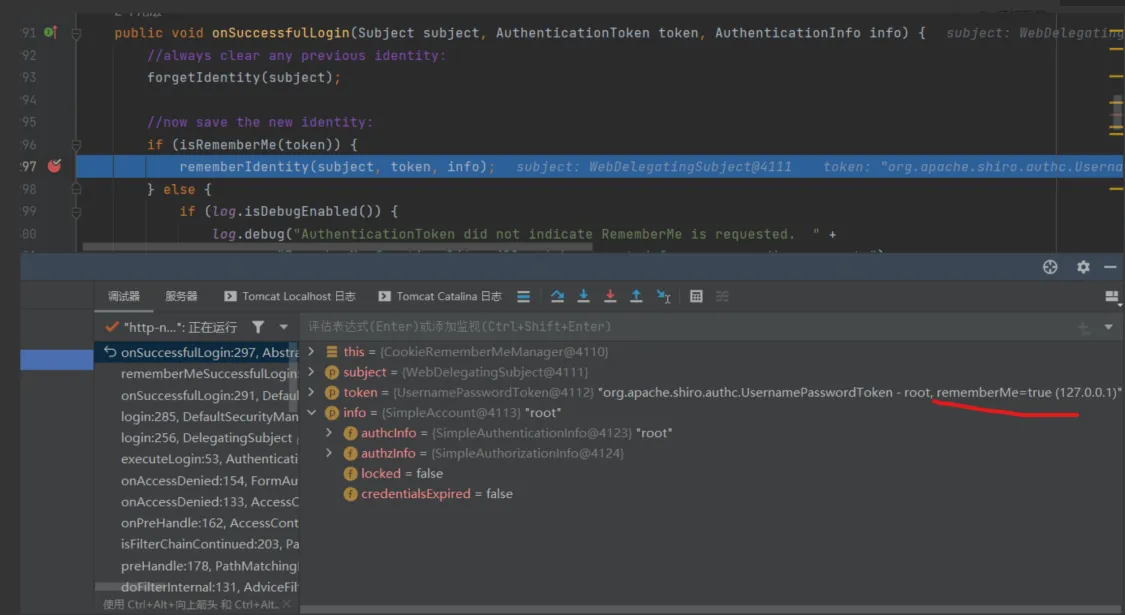
Task: Open the layout settings icon at right of tabs
Action: click(1112, 296)
